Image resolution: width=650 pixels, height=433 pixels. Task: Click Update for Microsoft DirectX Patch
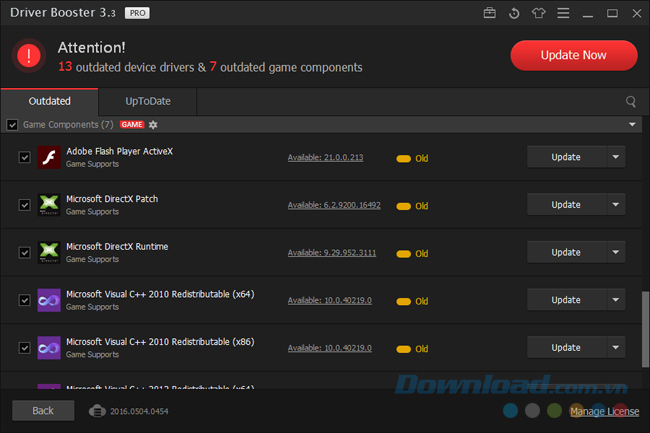[566, 205]
